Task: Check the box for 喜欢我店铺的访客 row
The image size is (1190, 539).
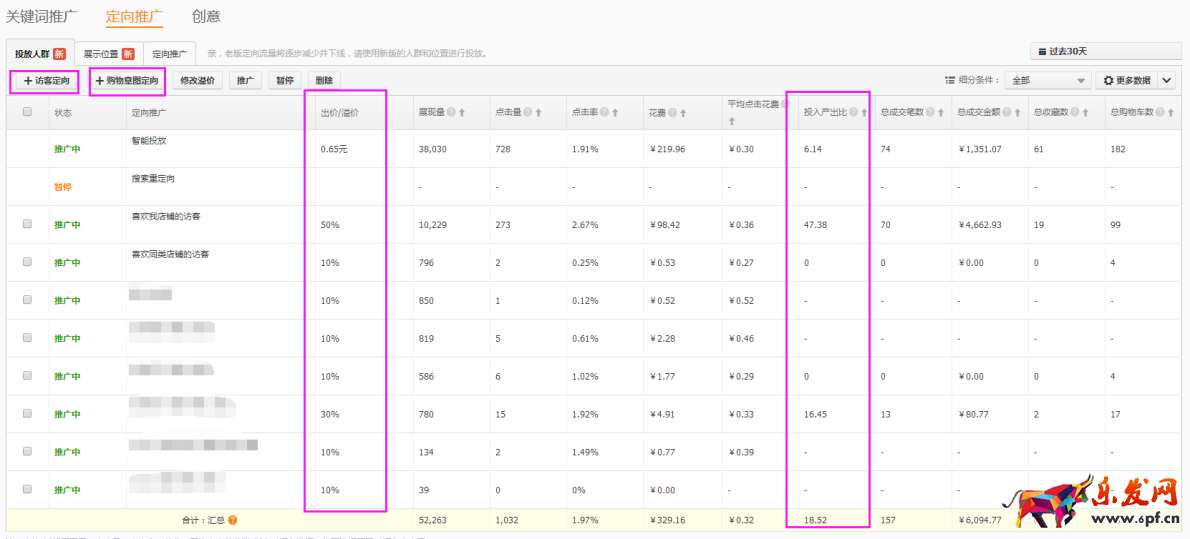Action: (28, 224)
